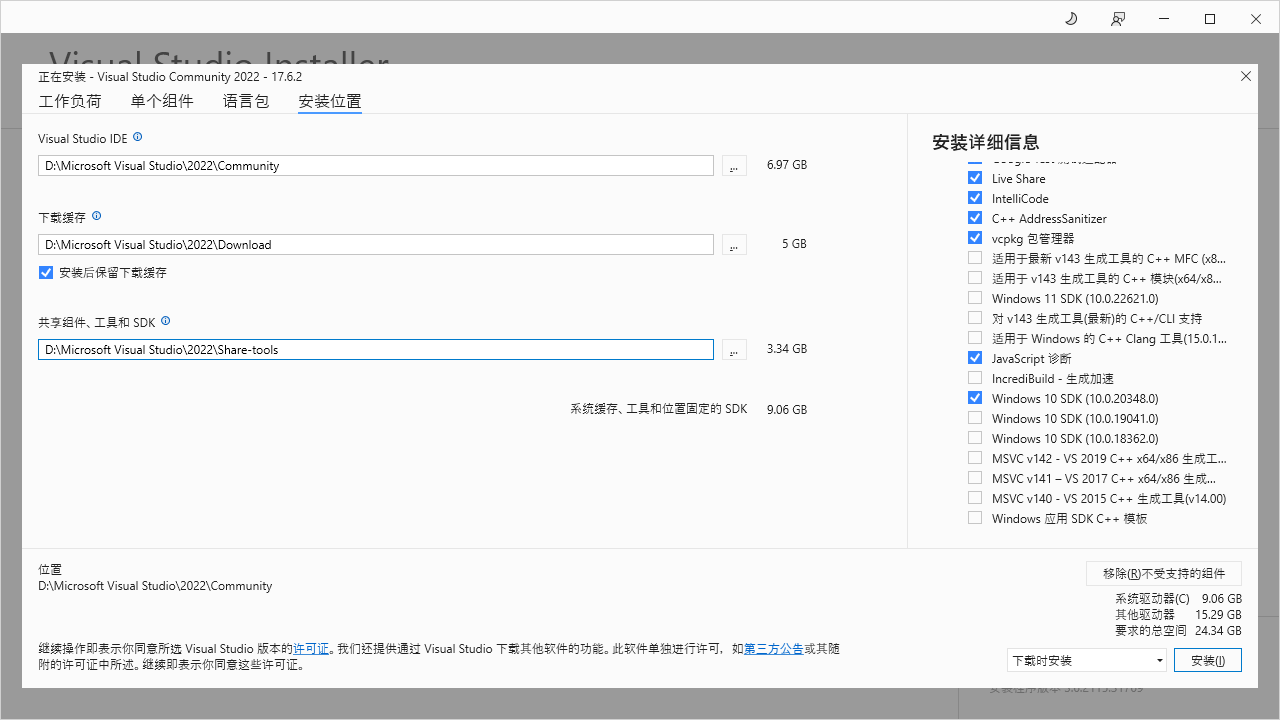Click the shared components path input field

(x=375, y=350)
